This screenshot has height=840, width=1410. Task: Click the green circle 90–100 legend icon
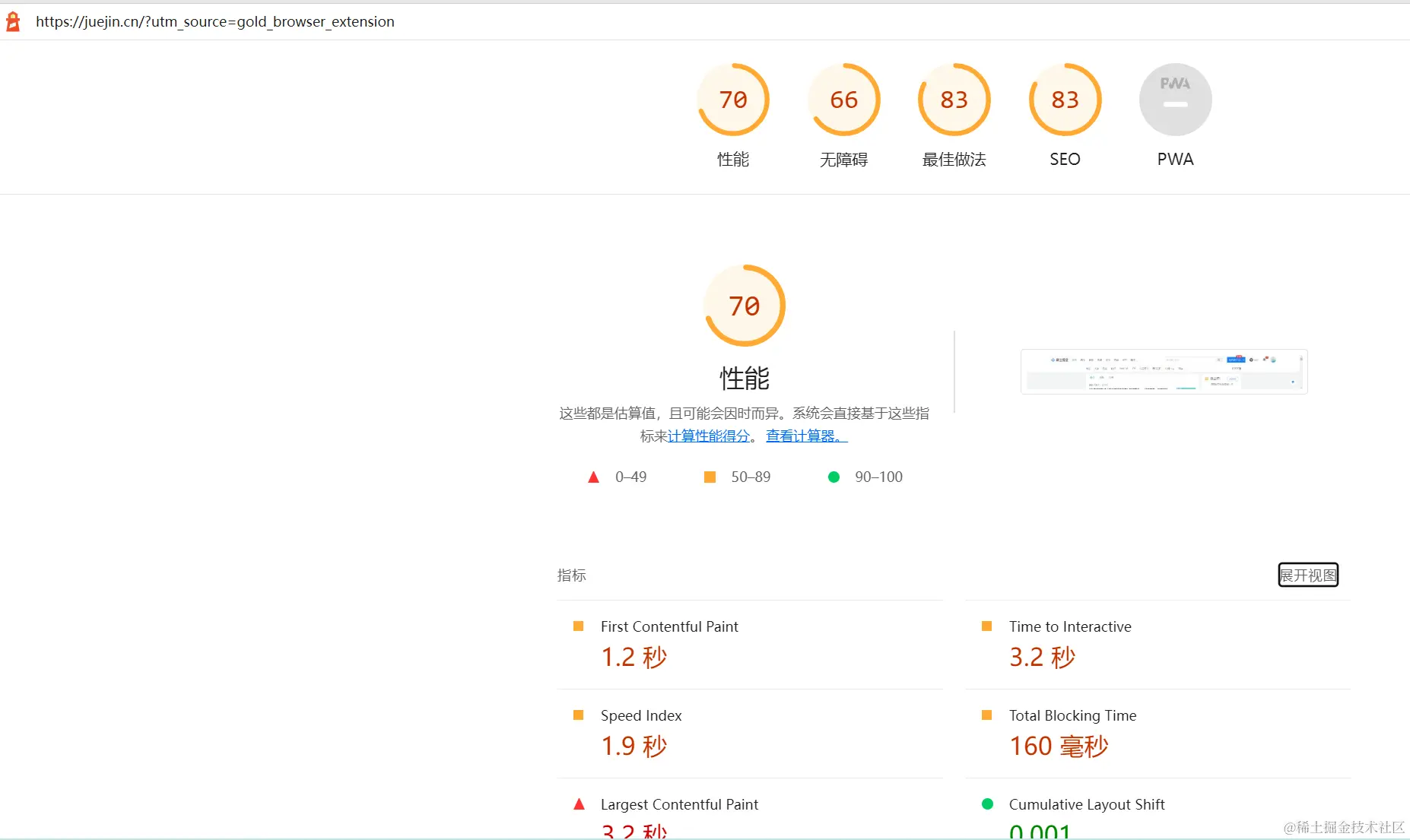(834, 477)
